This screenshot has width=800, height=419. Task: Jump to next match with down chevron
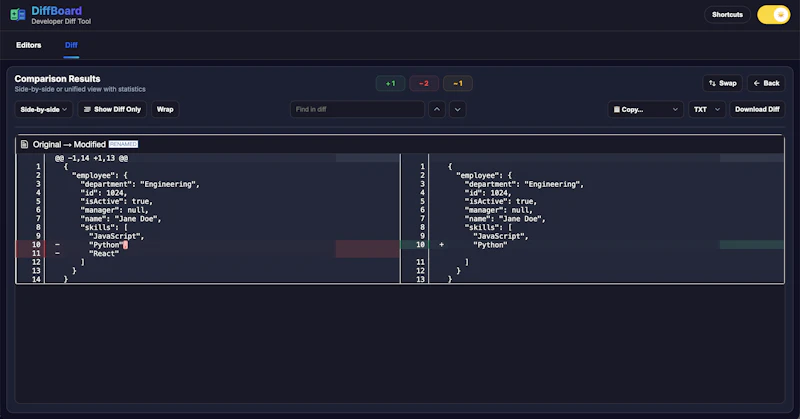[458, 109]
